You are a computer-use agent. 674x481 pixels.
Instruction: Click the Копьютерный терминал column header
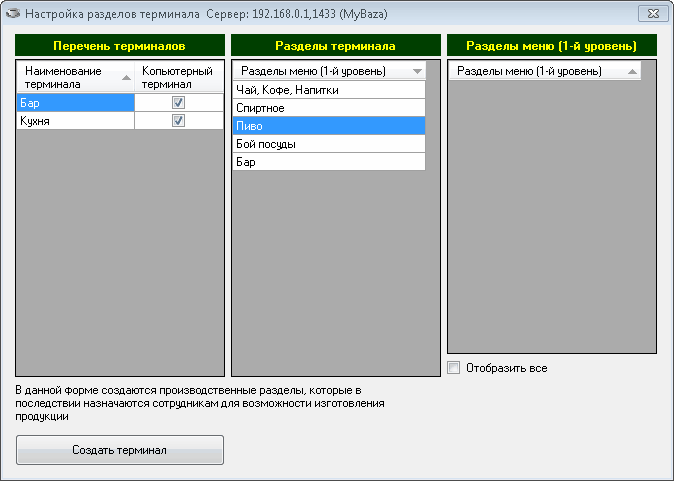[x=178, y=77]
